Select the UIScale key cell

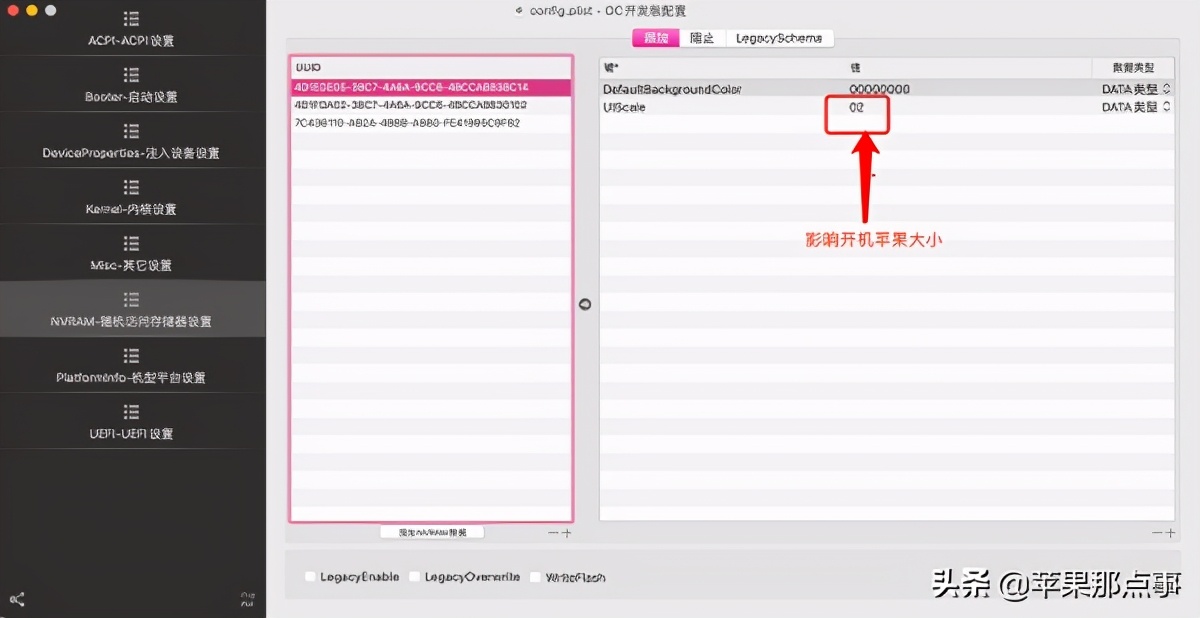[625, 107]
